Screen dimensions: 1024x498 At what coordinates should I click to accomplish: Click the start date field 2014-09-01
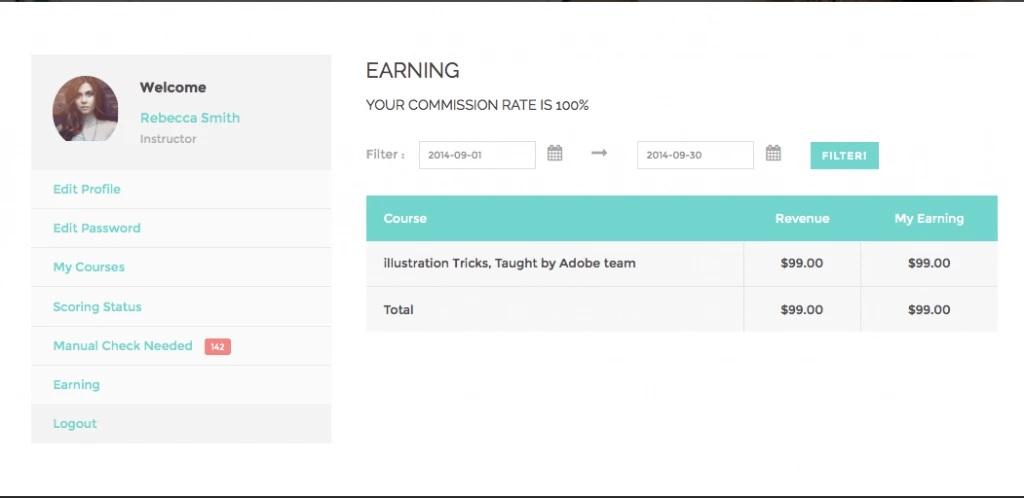[x=477, y=155]
